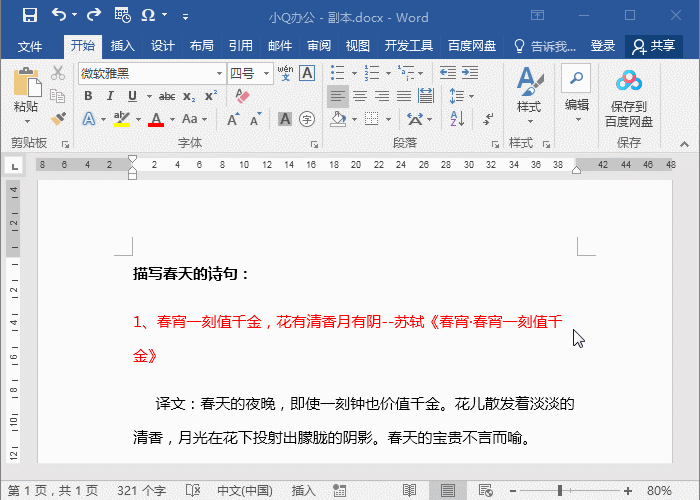Toggle character shading
The width and height of the screenshot is (700, 500).
click(285, 119)
